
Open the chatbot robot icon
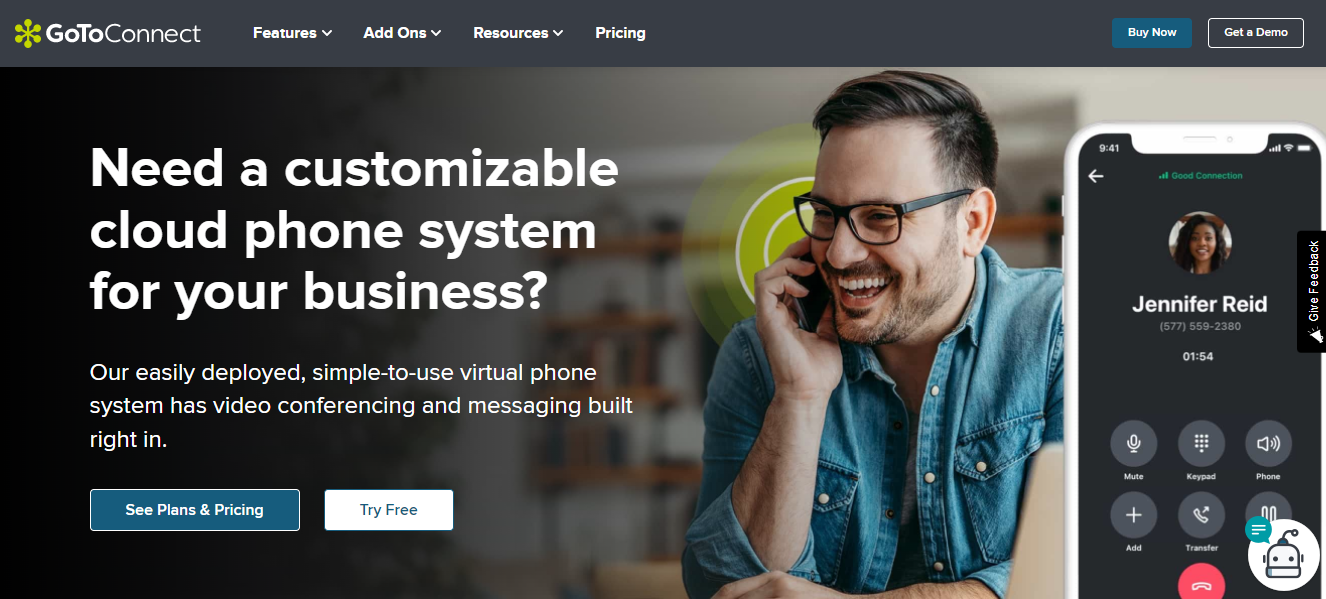[1285, 555]
